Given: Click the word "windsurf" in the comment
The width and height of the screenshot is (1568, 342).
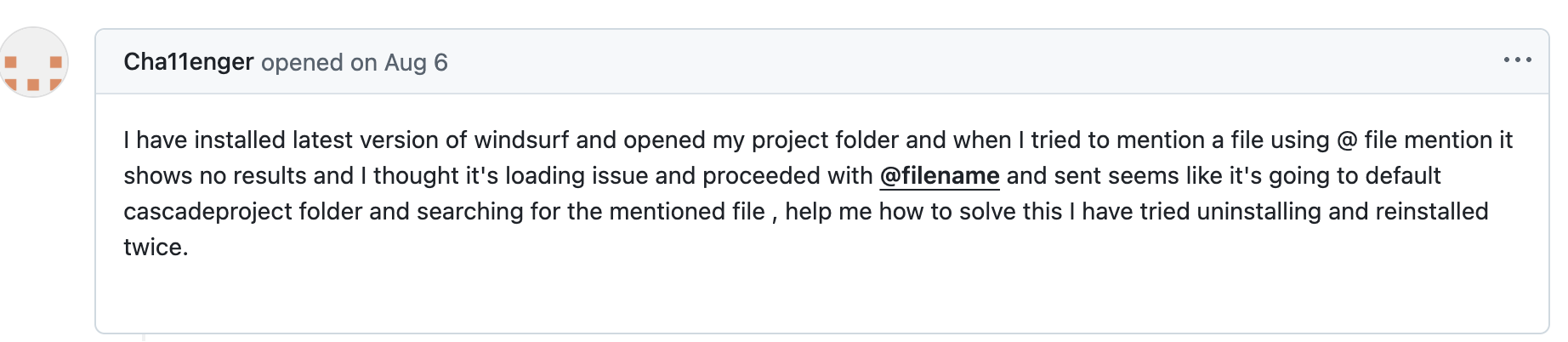Looking at the screenshot, I should coord(521,140).
